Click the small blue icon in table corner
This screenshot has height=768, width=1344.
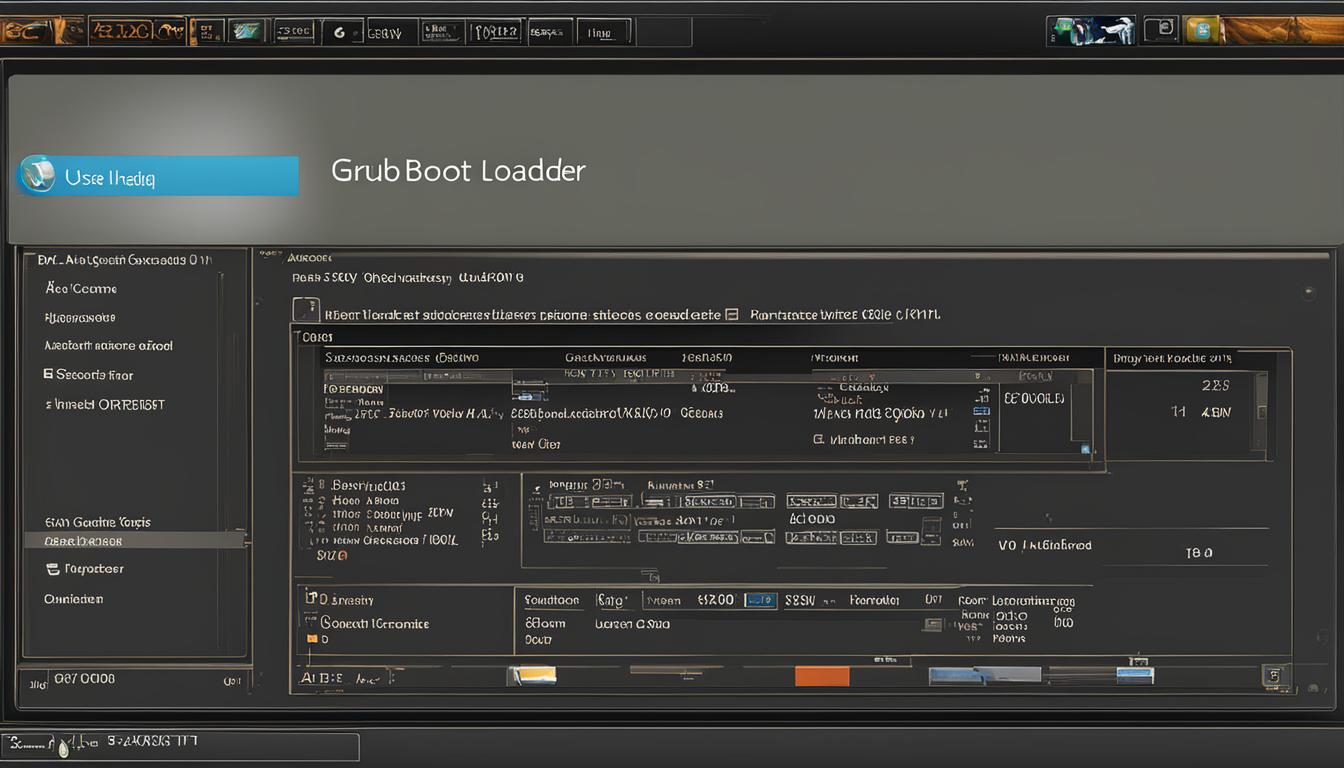pyautogui.click(x=1085, y=450)
